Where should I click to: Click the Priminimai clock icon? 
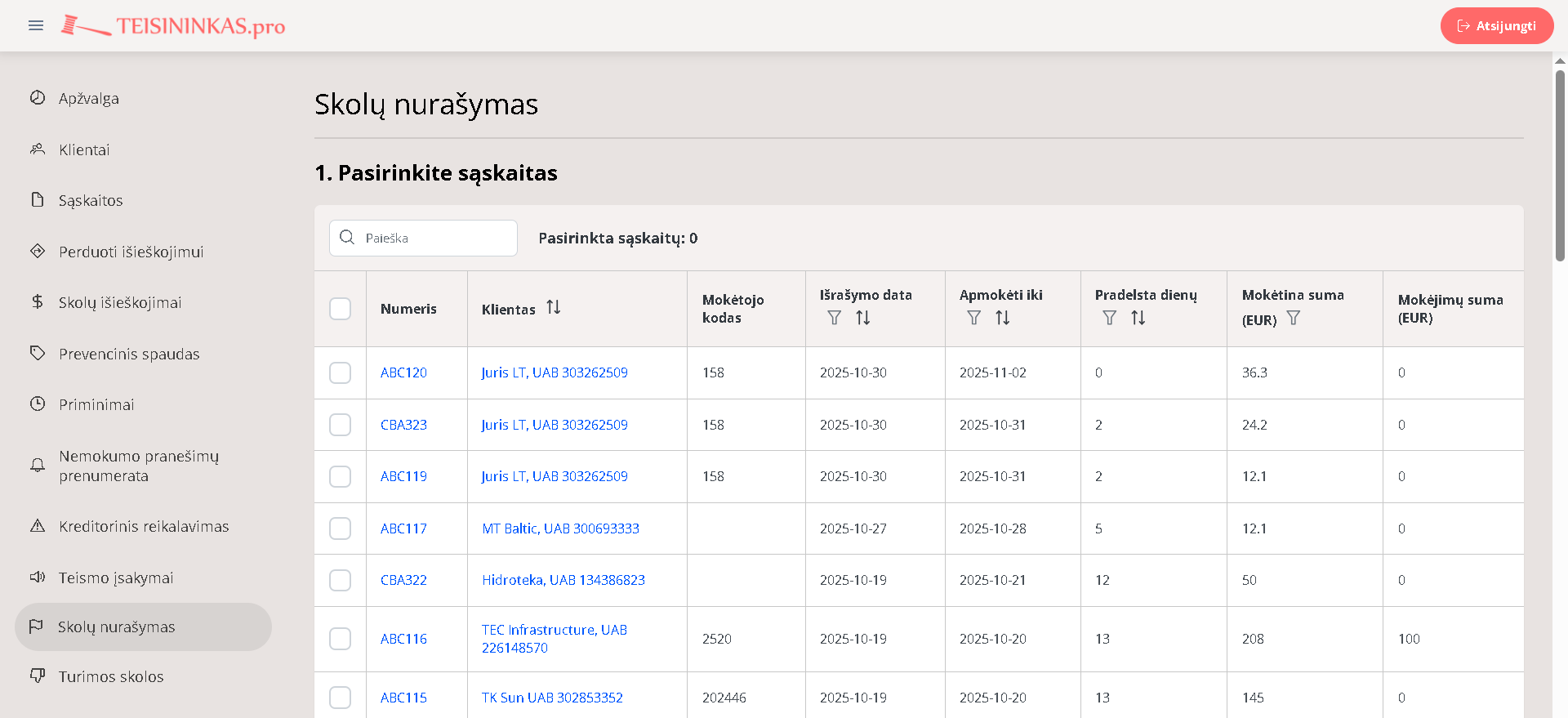(38, 404)
